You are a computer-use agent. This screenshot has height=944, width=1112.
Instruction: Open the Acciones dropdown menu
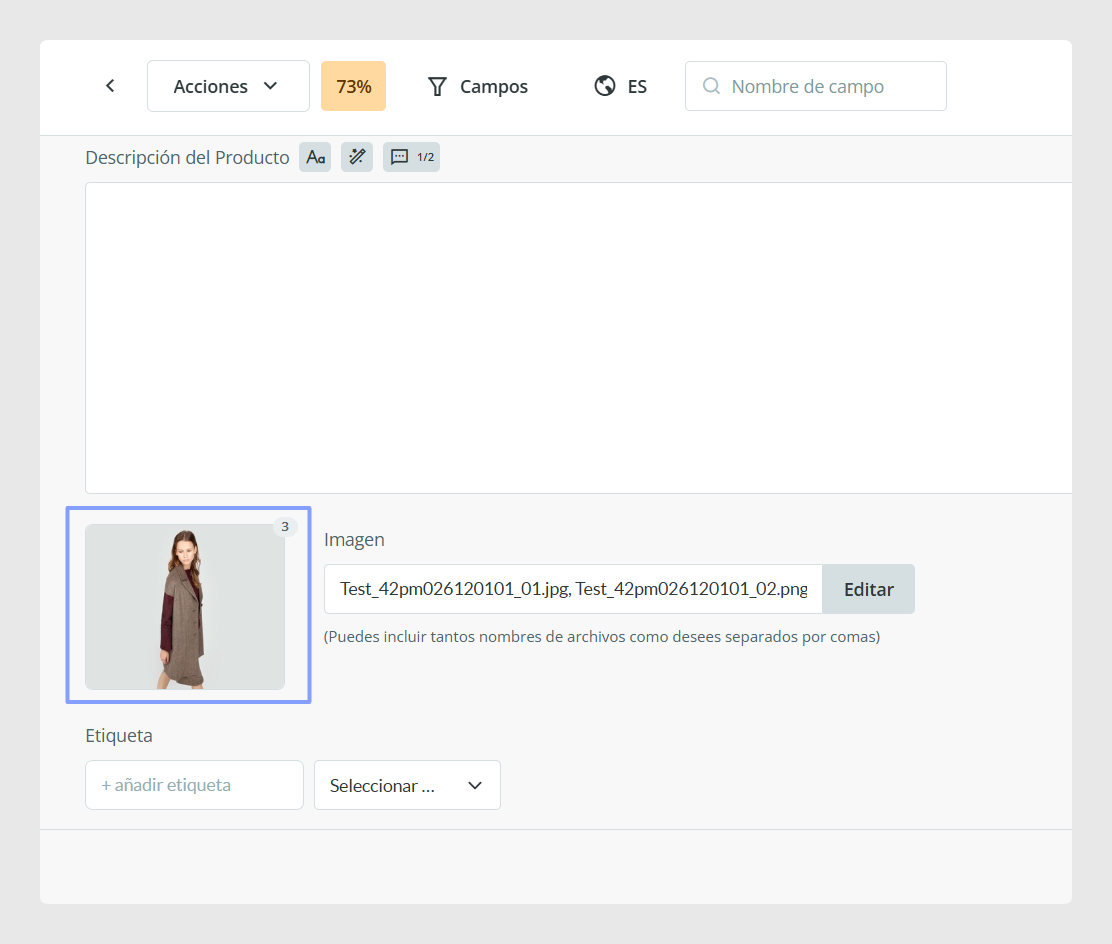tap(228, 86)
